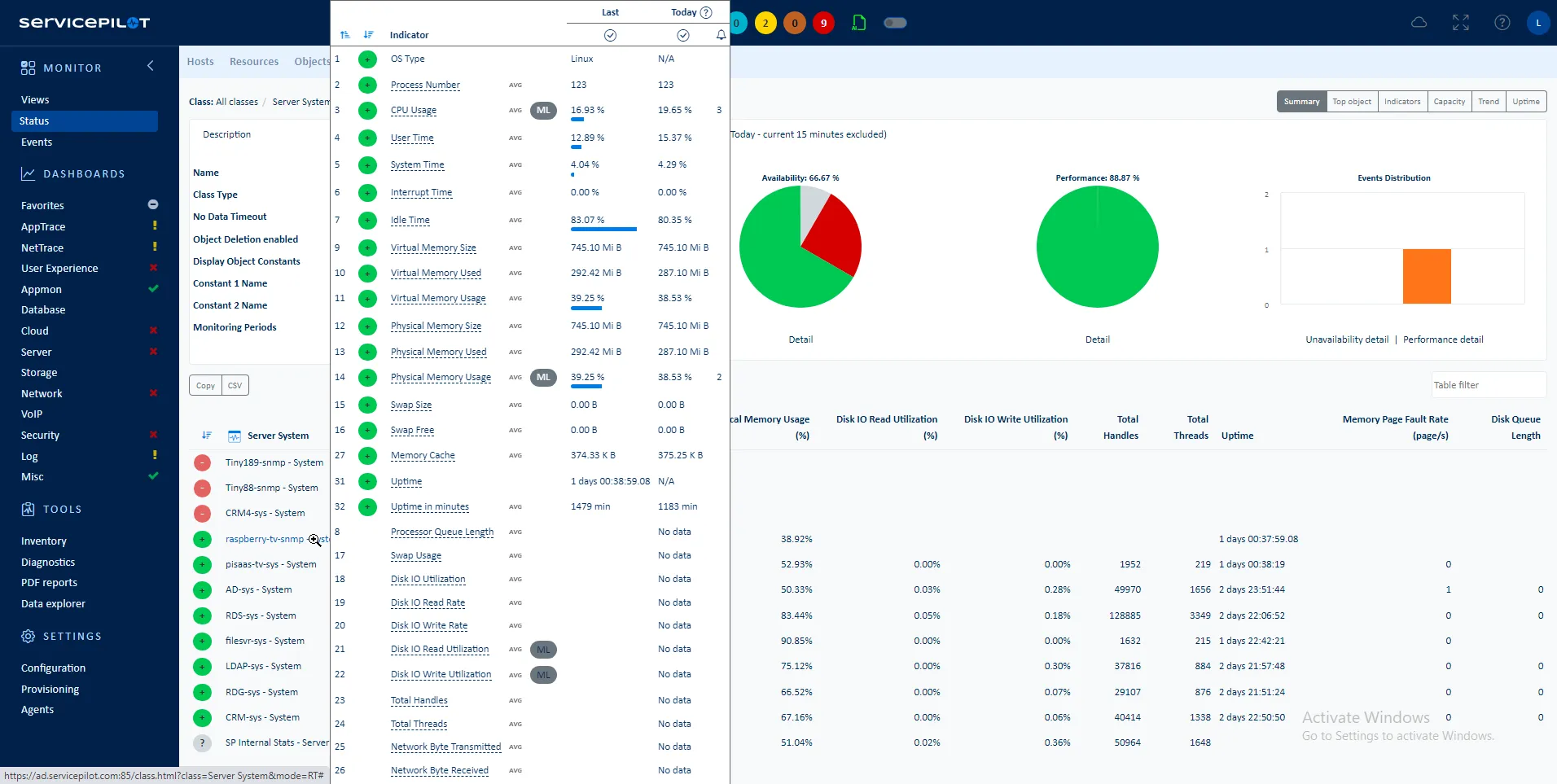Viewport: 1557px width, 784px height.
Task: Open the cloud icon in top bar
Action: point(1419,23)
